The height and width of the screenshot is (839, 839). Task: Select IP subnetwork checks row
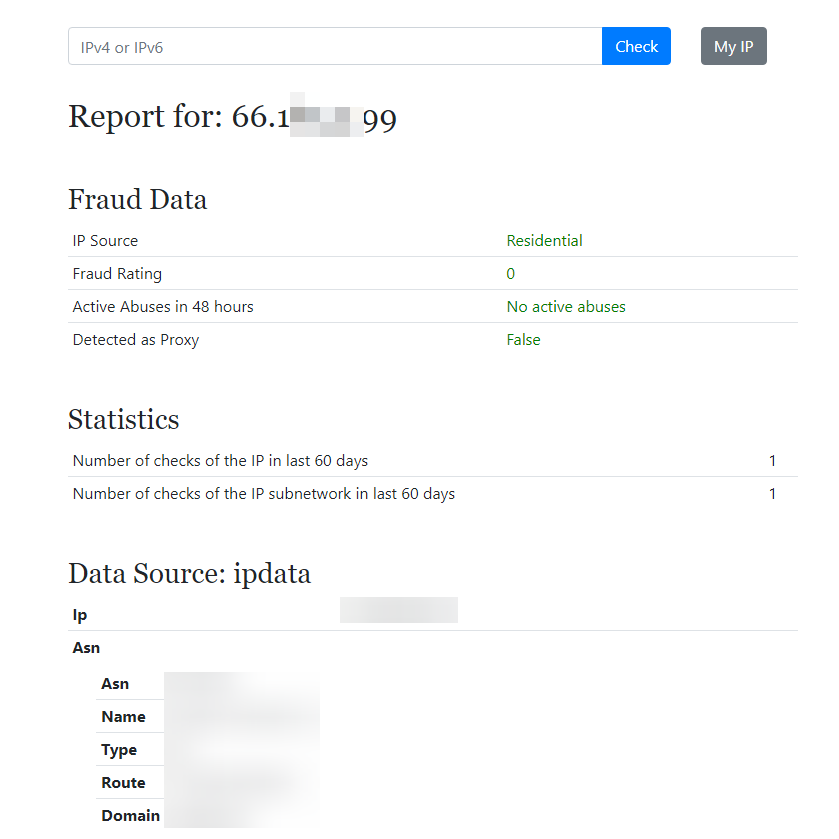264,494
